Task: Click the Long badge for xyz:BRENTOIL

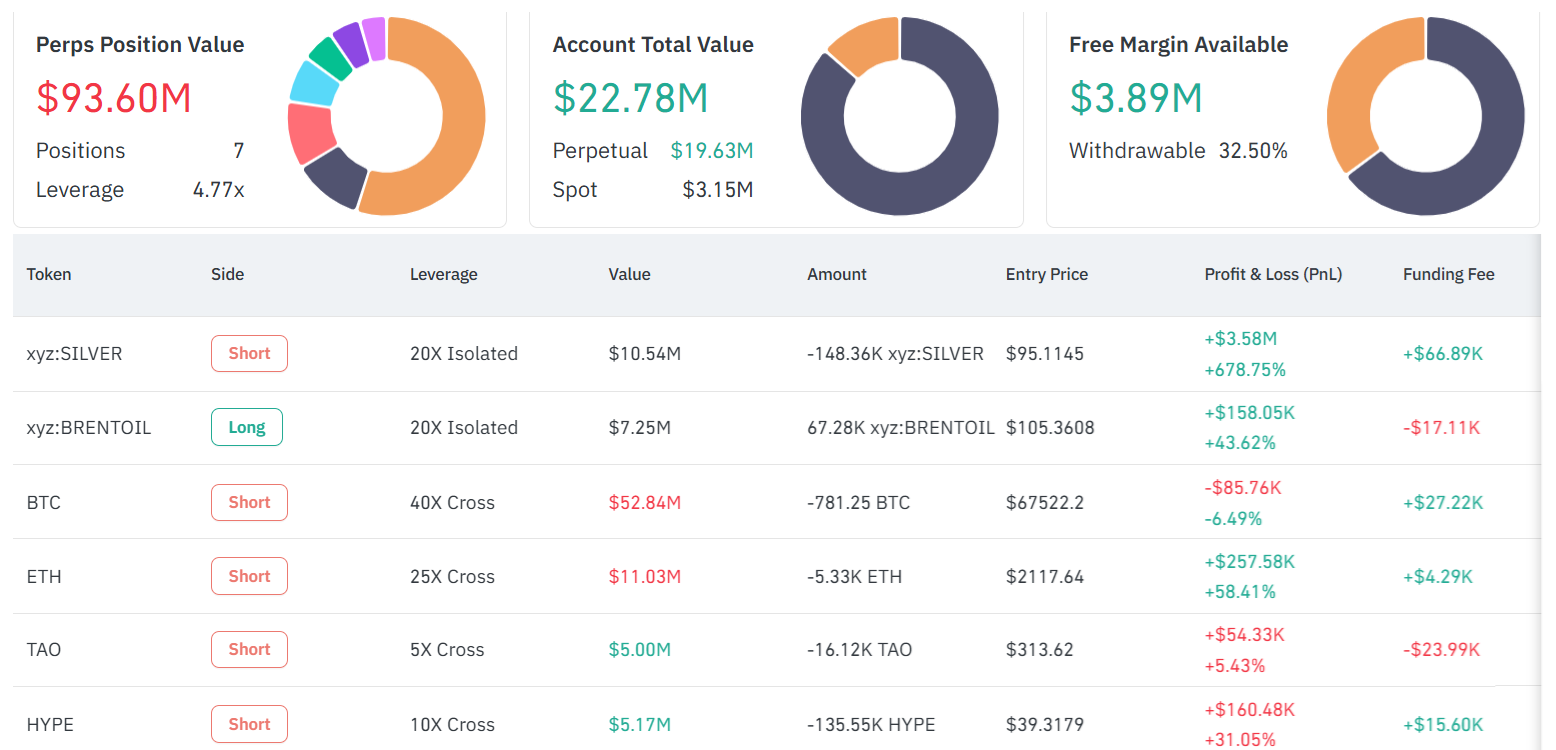Action: [247, 427]
